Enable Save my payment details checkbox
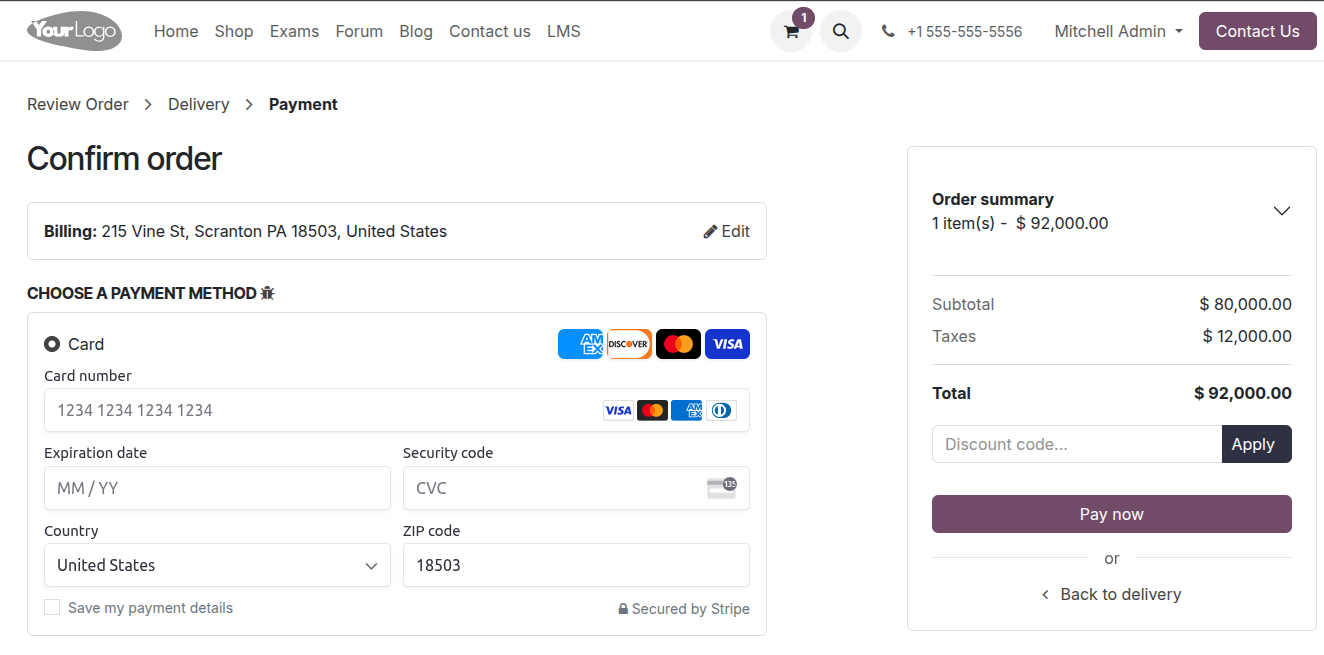1324x655 pixels. point(52,607)
